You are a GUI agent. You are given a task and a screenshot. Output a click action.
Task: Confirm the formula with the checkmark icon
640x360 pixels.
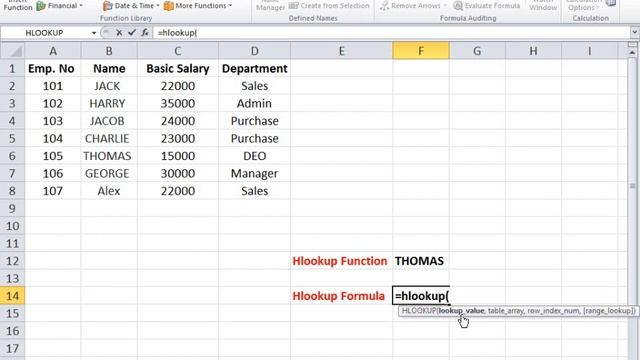pos(131,33)
